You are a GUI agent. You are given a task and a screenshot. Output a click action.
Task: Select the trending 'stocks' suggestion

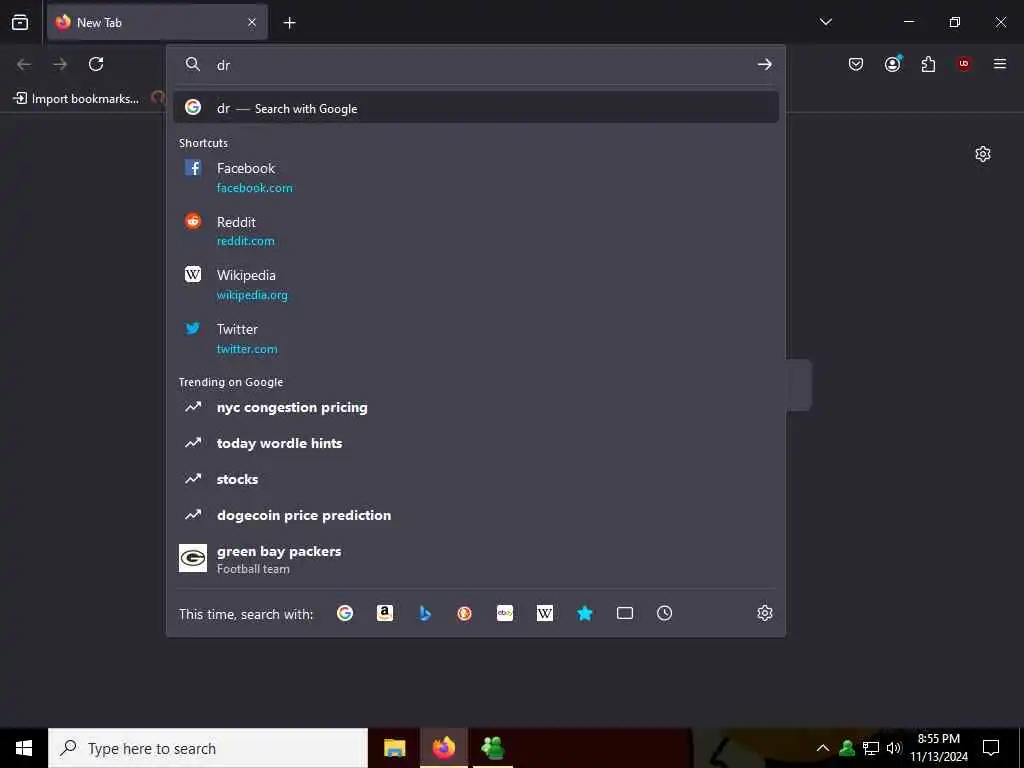(476, 479)
